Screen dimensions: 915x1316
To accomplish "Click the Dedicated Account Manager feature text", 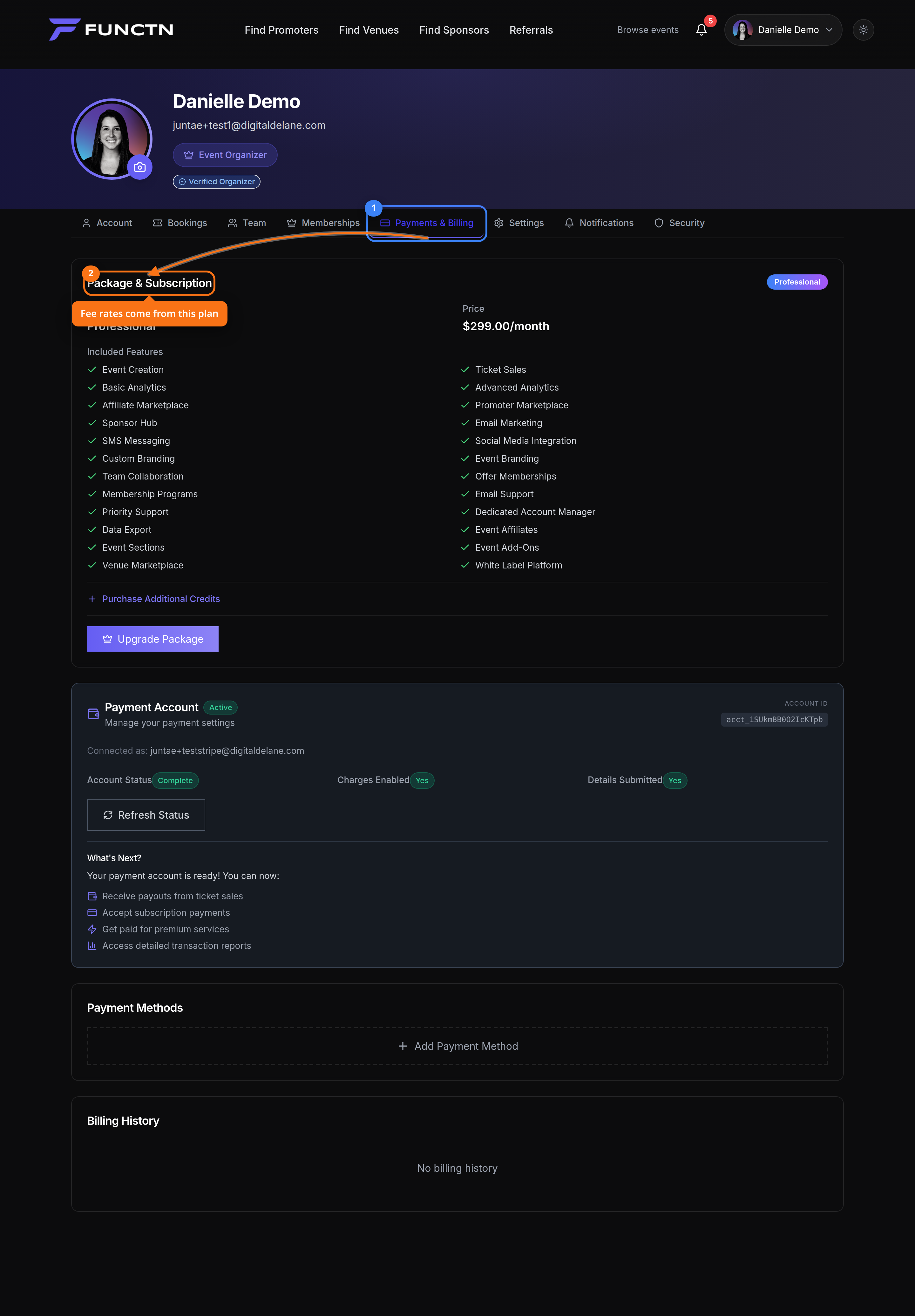I will point(535,512).
